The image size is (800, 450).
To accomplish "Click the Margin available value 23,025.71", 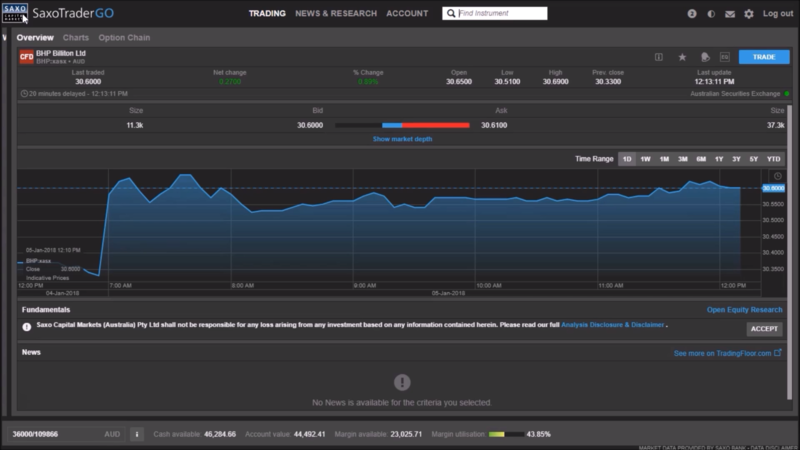I will pyautogui.click(x=406, y=434).
